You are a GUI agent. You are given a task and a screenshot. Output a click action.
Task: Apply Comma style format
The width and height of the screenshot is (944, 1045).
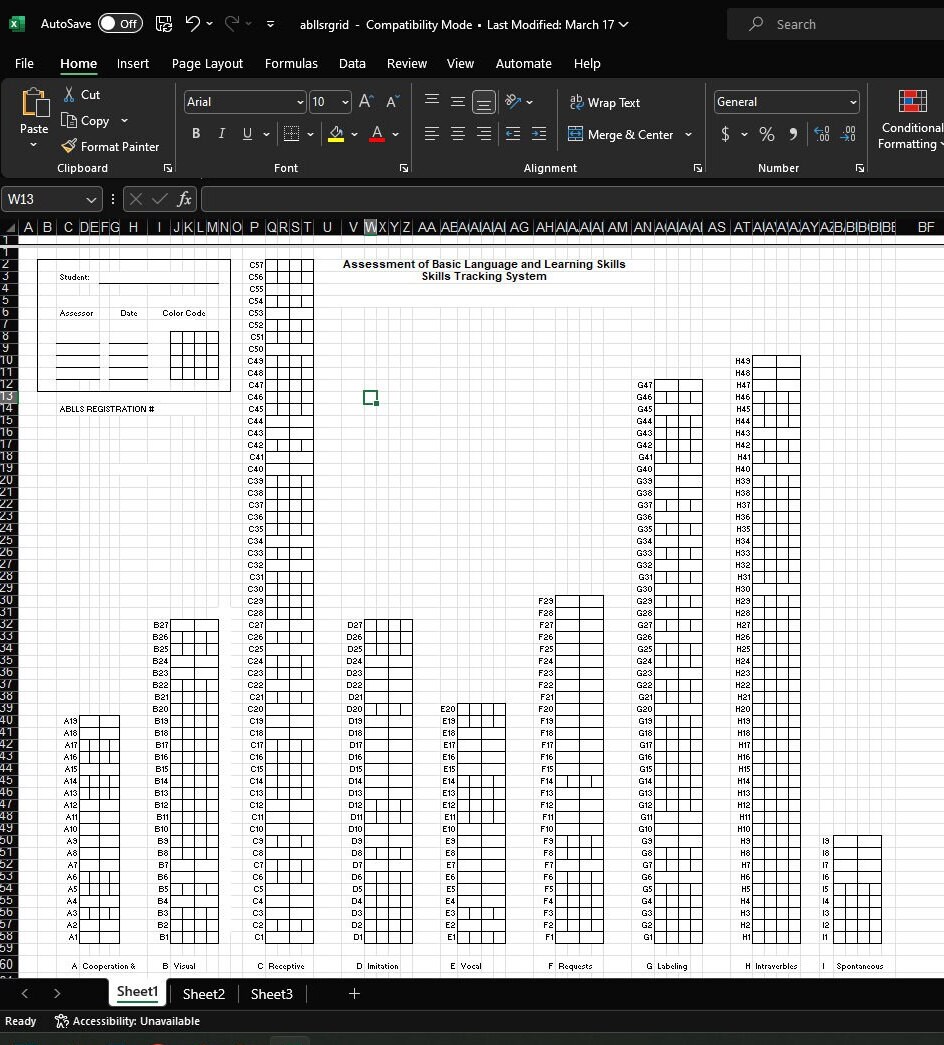(x=793, y=134)
